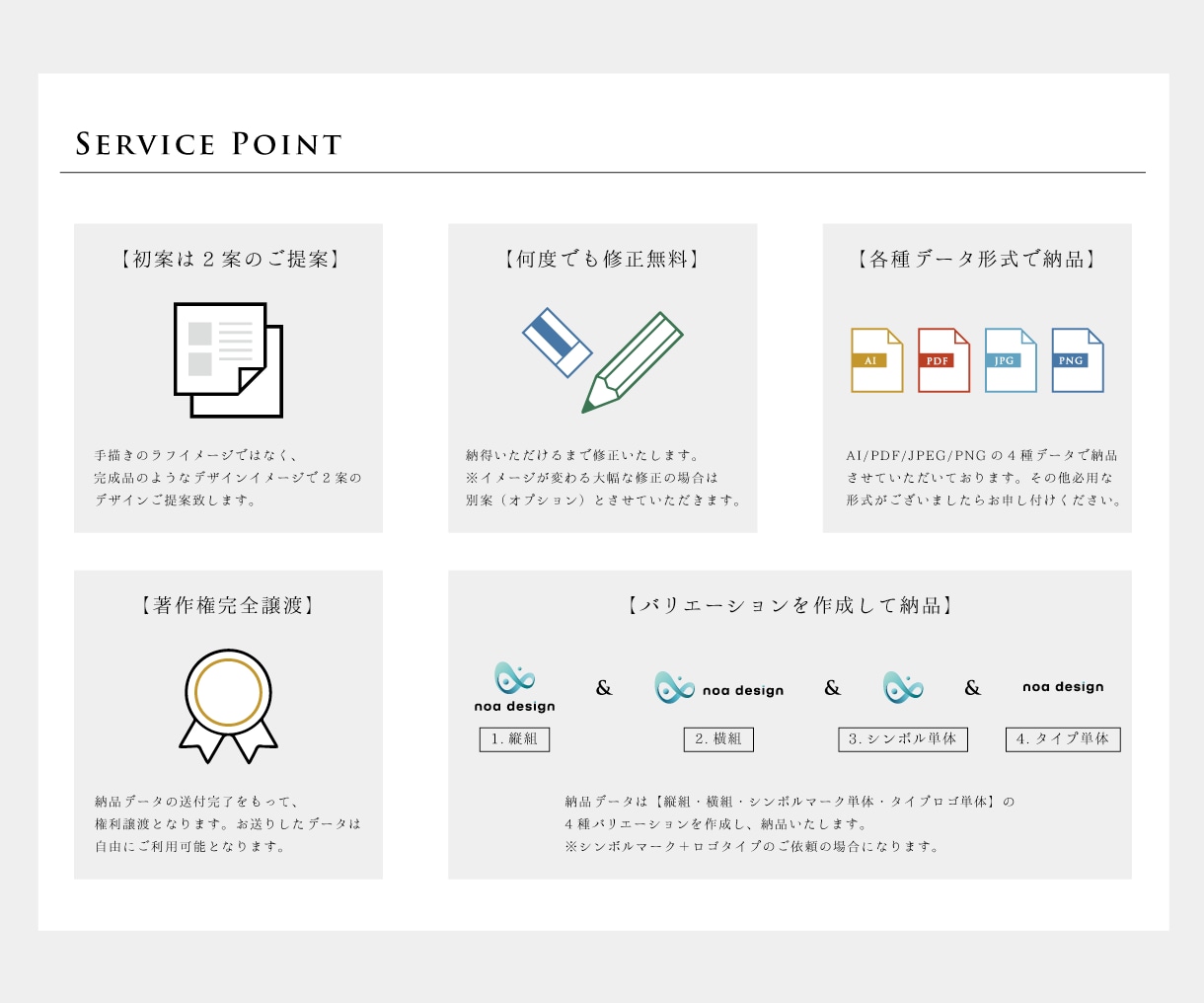Click the '【バリエーションを作成して納品】' heading
Screen dimensions: 1204x1003
point(790,606)
